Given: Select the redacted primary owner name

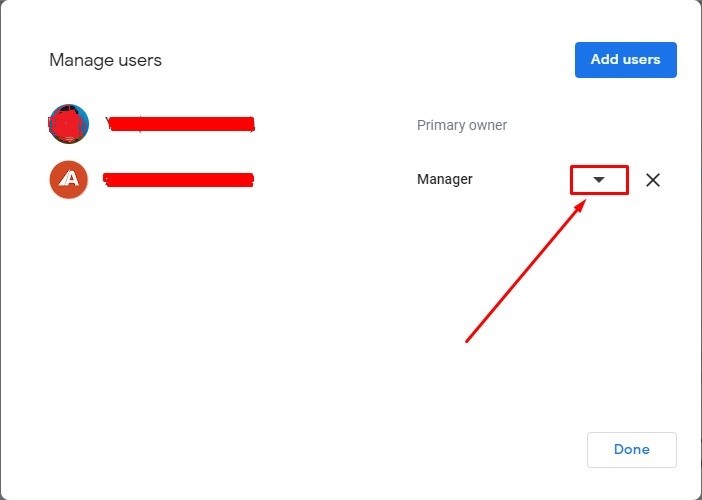Looking at the screenshot, I should point(180,125).
